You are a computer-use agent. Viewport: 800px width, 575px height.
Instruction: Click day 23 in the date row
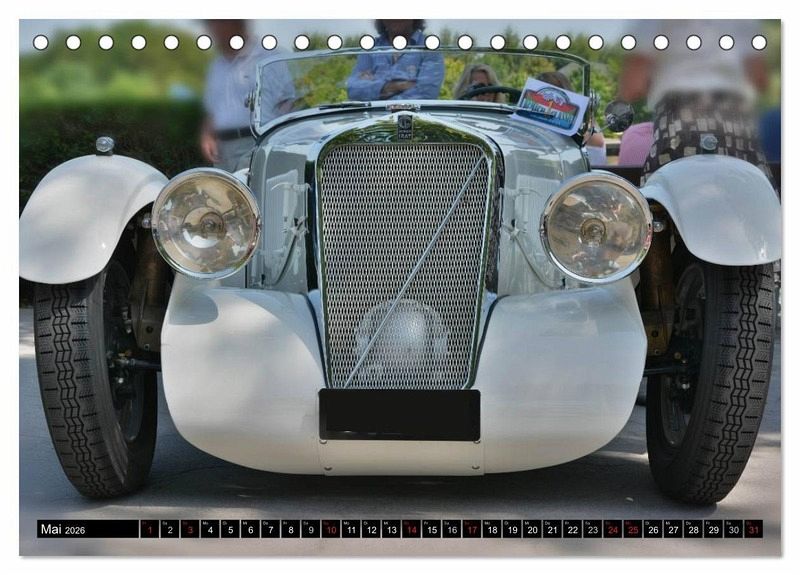point(593,529)
